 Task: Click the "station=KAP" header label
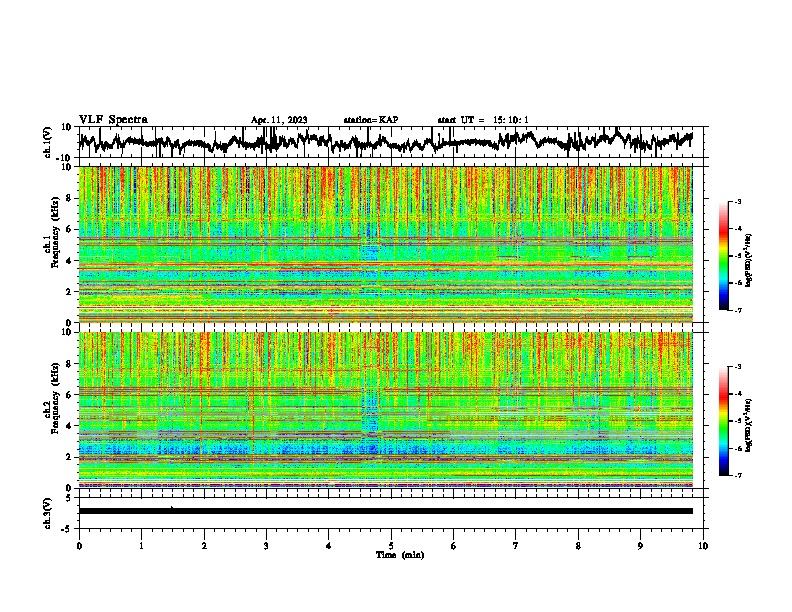click(371, 120)
